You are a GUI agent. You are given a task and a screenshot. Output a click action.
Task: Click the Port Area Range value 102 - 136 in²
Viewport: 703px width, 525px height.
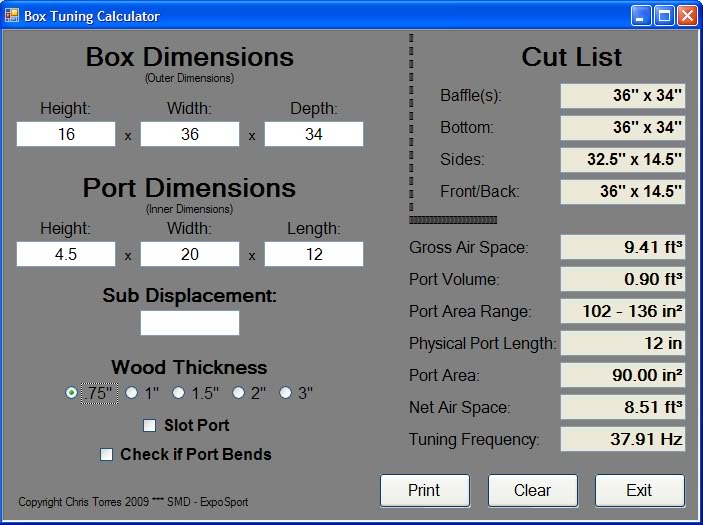(623, 311)
